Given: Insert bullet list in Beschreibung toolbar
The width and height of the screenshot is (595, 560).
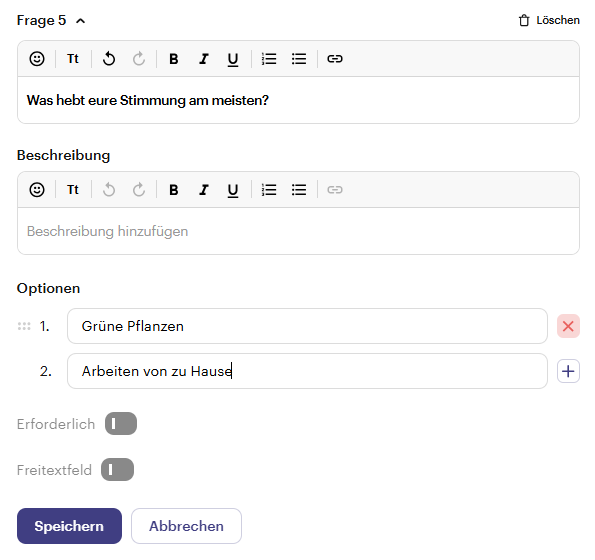Looking at the screenshot, I should tap(299, 190).
